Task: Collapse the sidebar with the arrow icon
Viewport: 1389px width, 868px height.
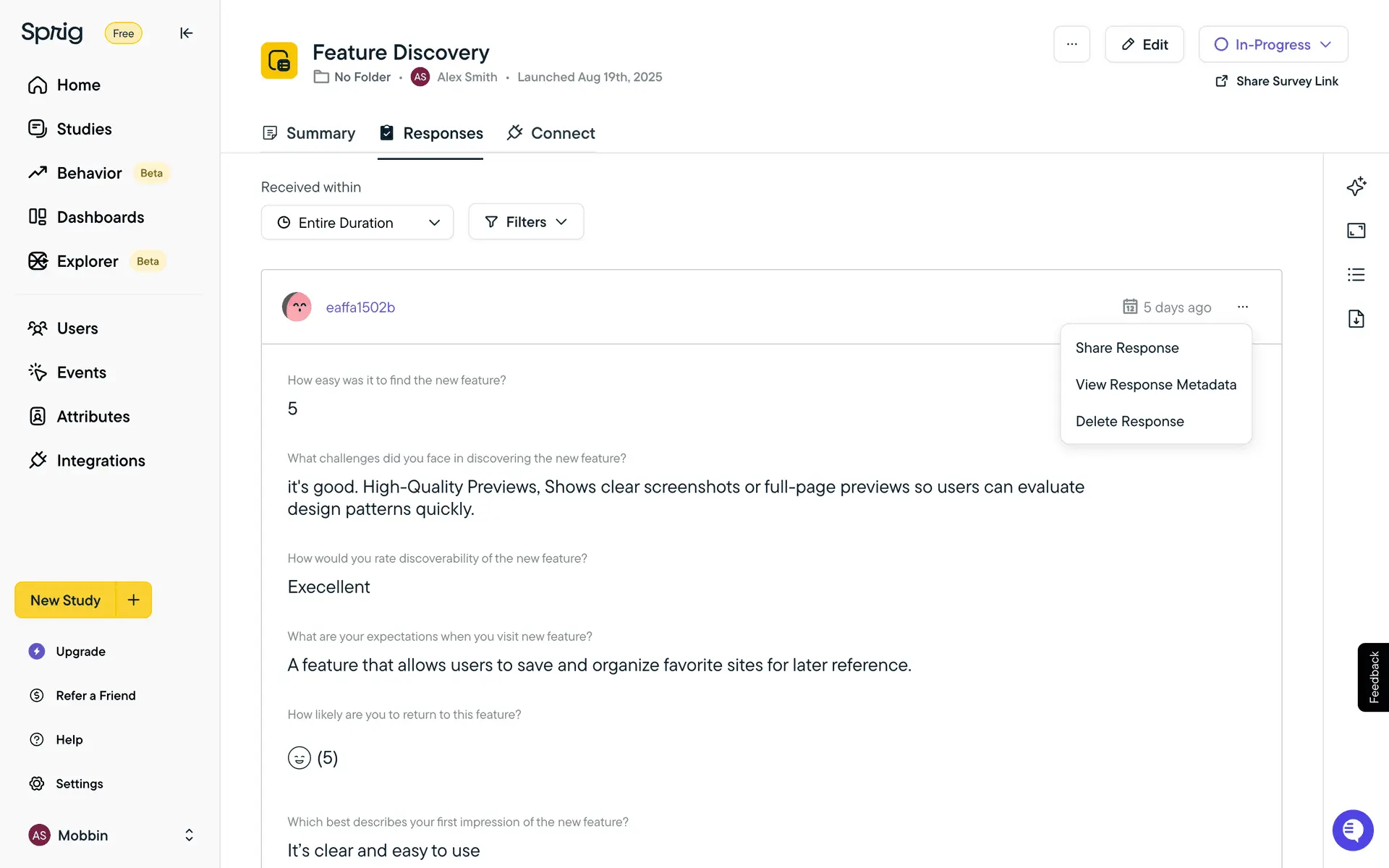Action: (186, 33)
